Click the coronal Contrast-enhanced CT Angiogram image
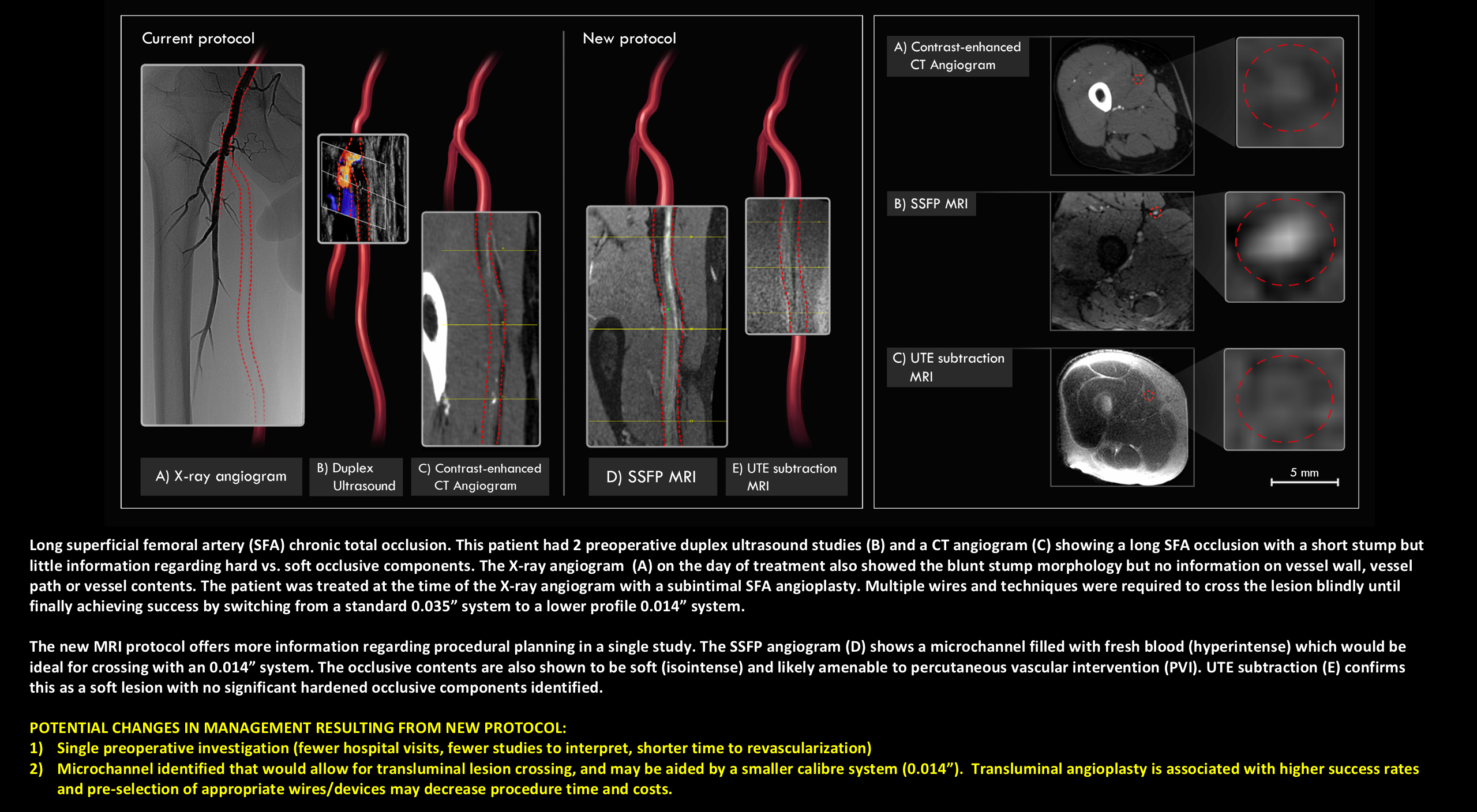 [x=481, y=329]
